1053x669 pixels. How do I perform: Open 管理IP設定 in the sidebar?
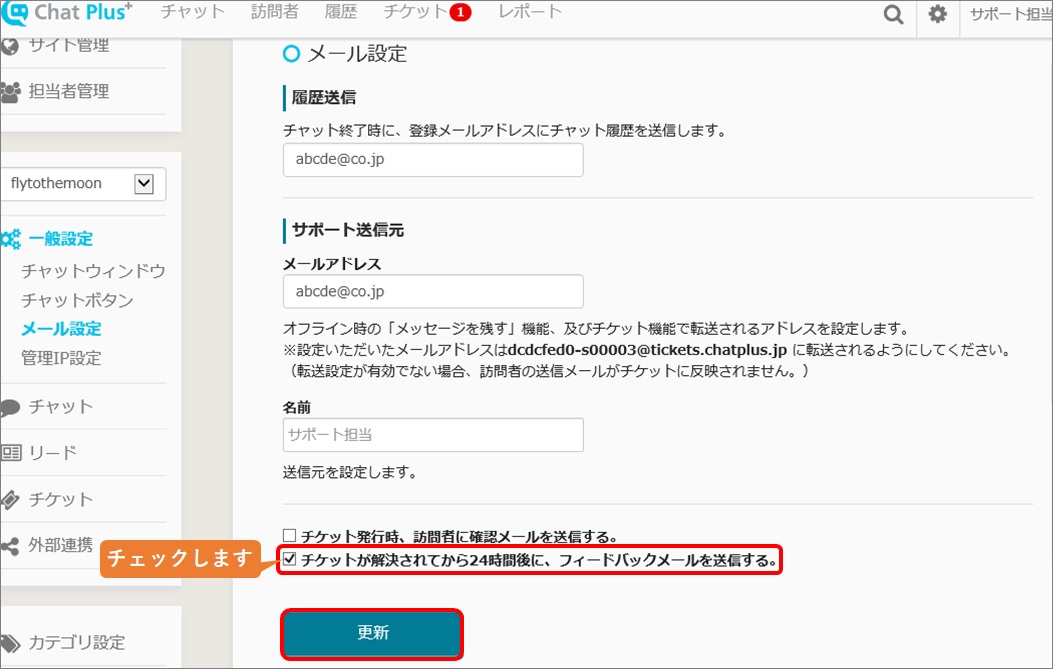(61, 358)
